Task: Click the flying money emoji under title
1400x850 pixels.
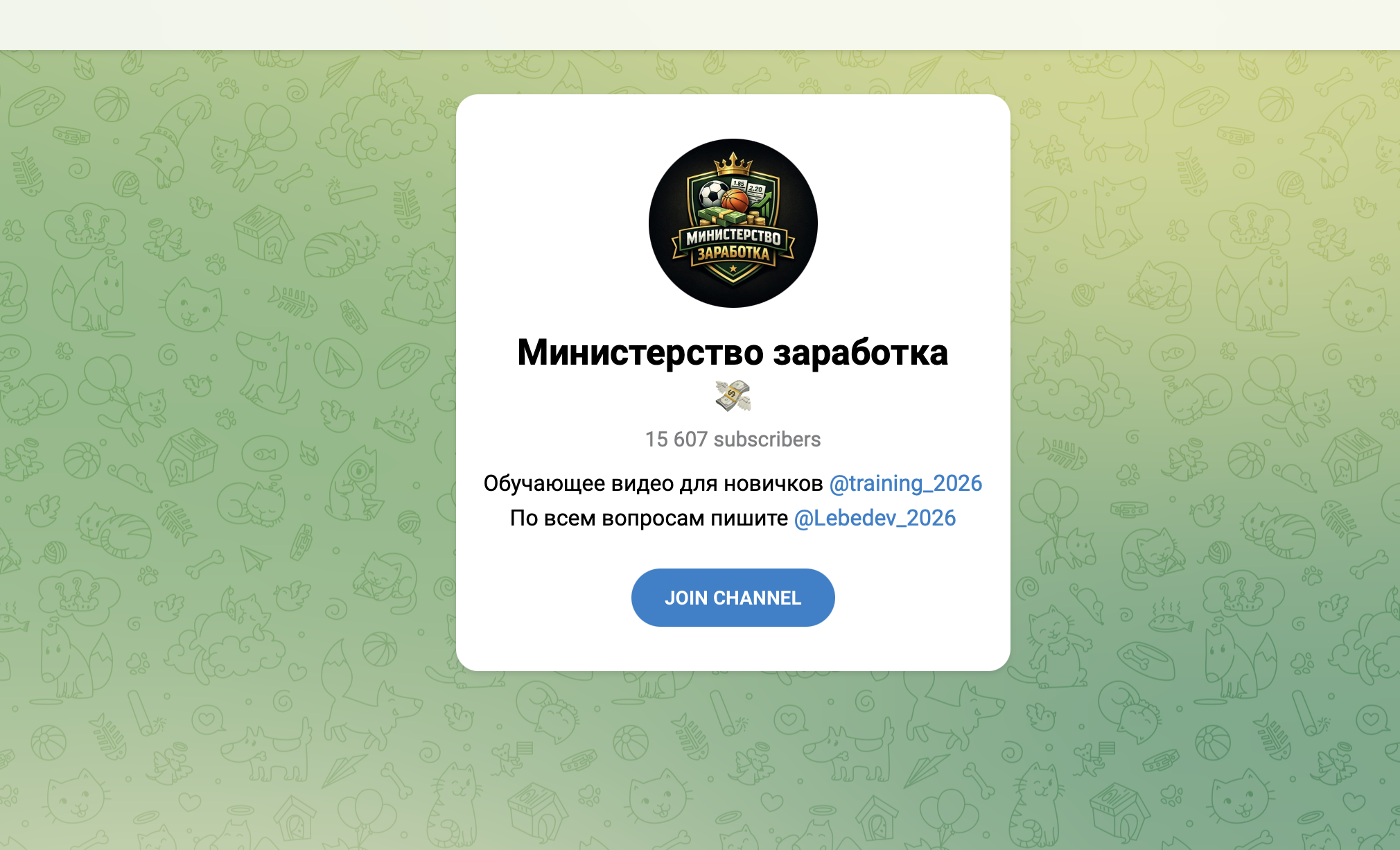Action: point(733,396)
